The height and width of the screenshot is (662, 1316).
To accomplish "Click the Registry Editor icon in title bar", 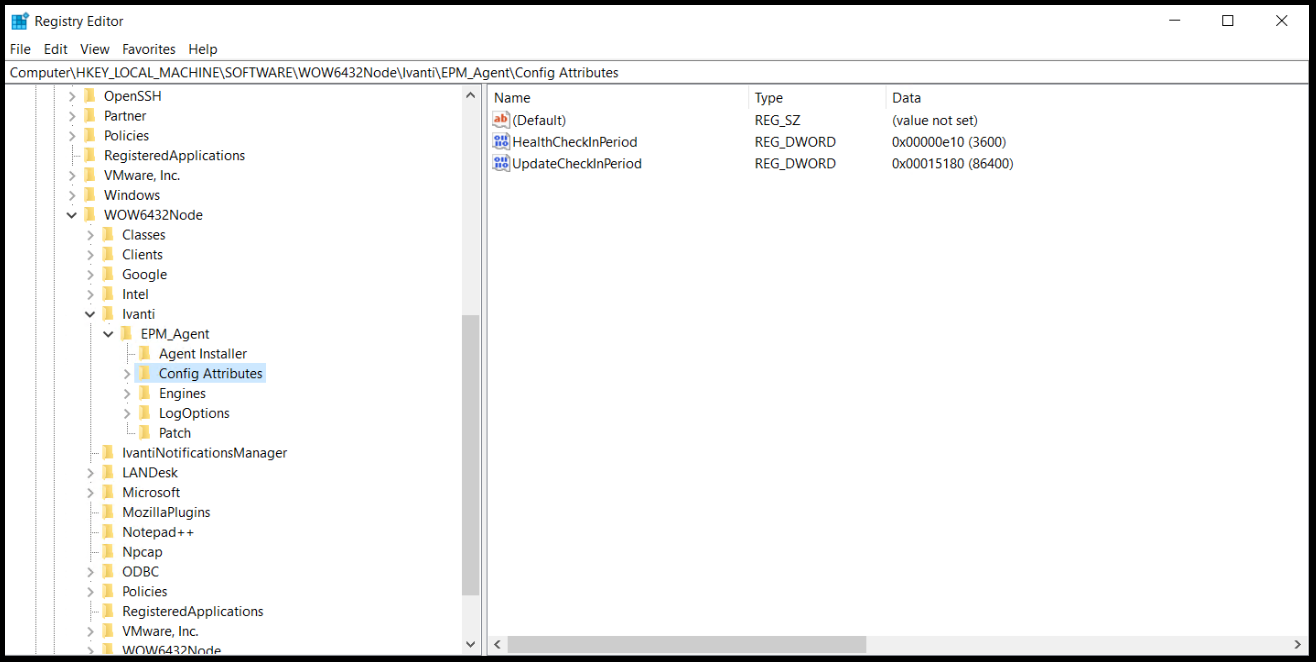I will [19, 20].
